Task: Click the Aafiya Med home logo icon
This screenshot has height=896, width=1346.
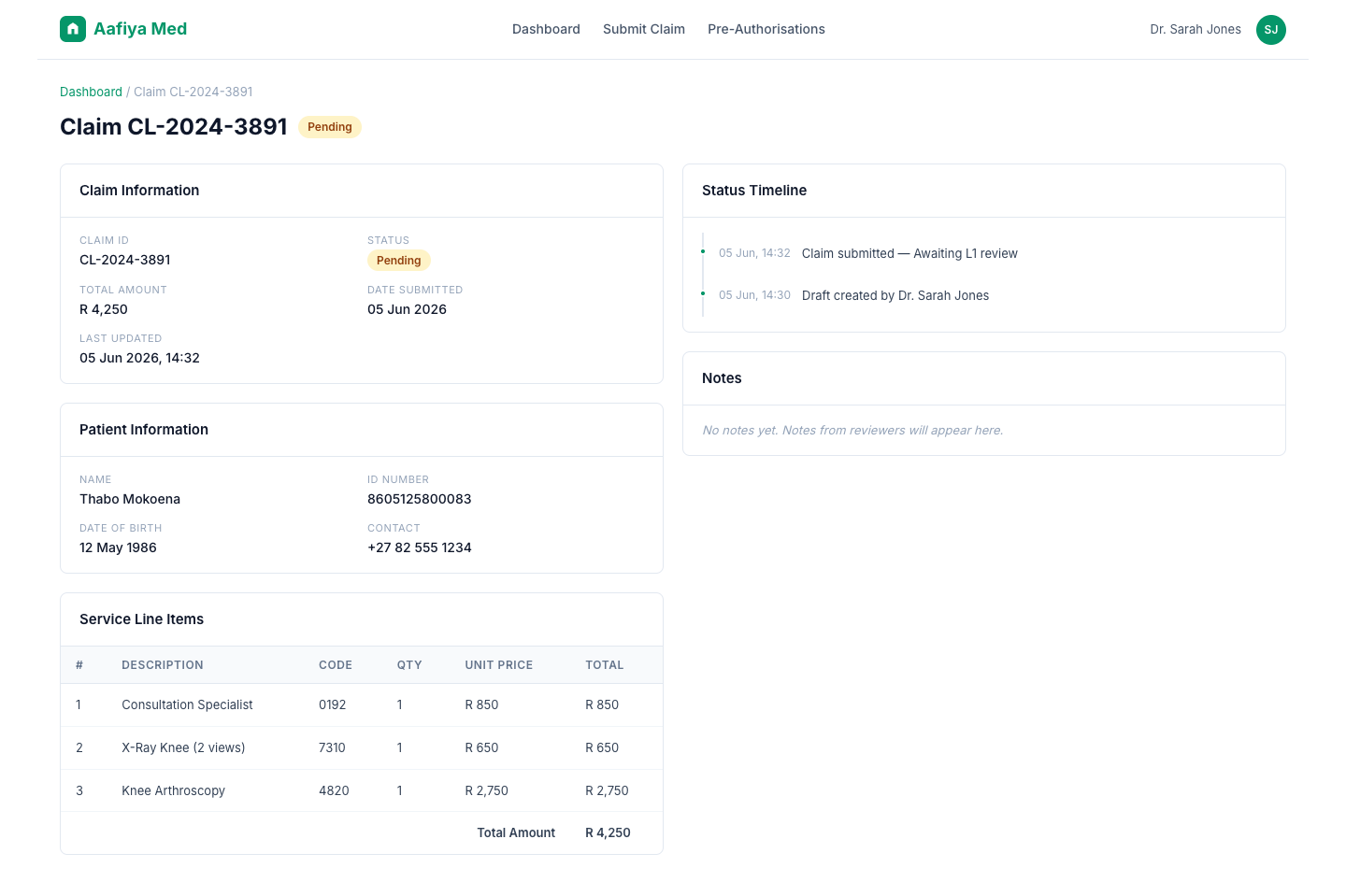Action: click(73, 29)
